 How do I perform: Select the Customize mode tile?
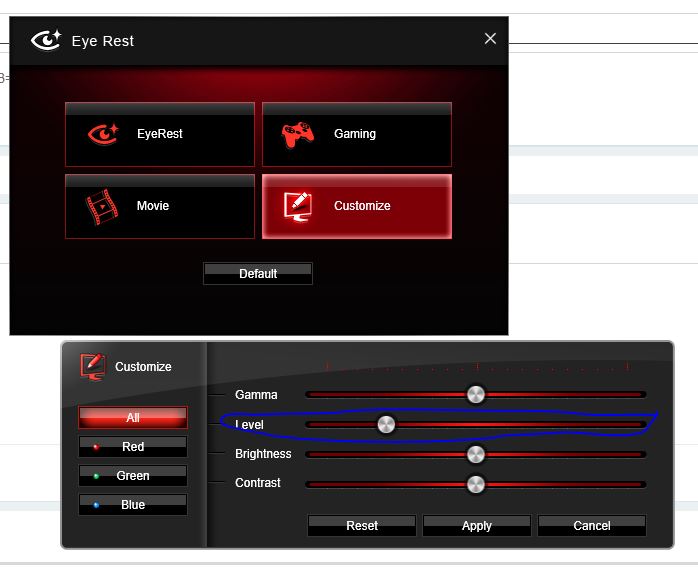357,207
